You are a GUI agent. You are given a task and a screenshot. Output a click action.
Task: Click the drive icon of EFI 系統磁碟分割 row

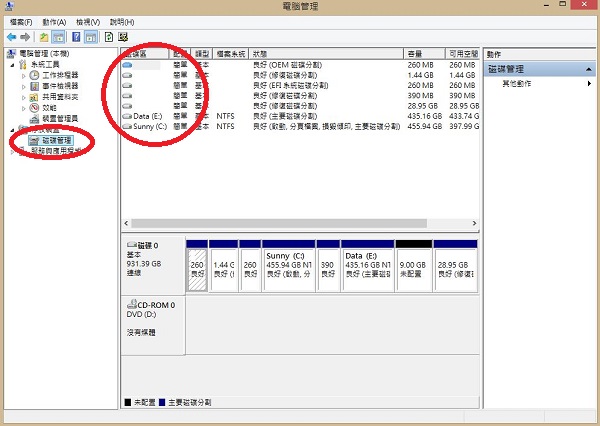pos(127,85)
